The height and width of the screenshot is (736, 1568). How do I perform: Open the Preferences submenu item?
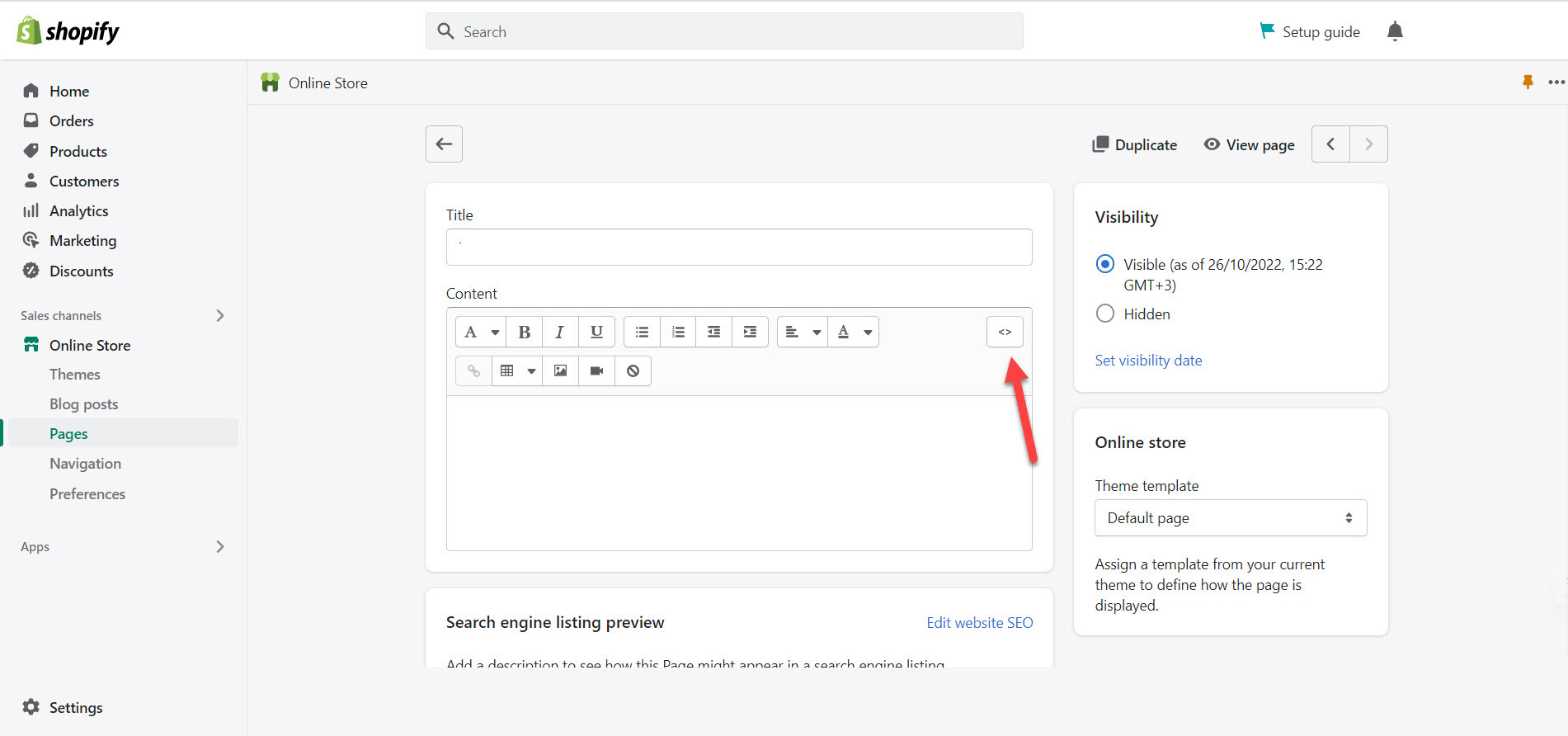(87, 493)
